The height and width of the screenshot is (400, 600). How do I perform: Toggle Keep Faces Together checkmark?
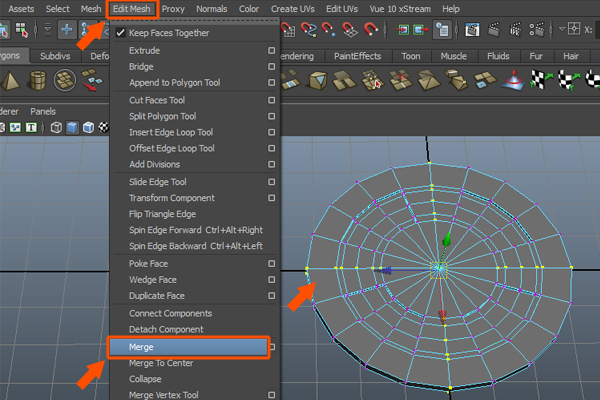(x=120, y=33)
